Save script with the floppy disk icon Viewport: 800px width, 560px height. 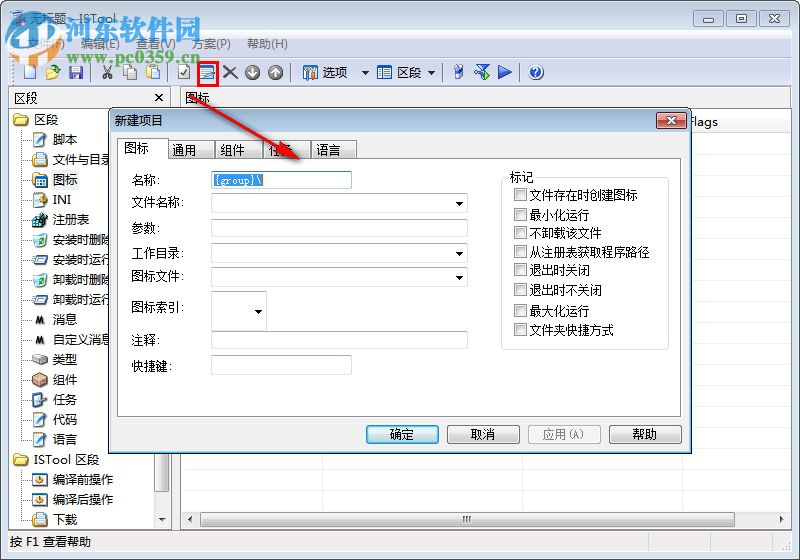[x=76, y=72]
